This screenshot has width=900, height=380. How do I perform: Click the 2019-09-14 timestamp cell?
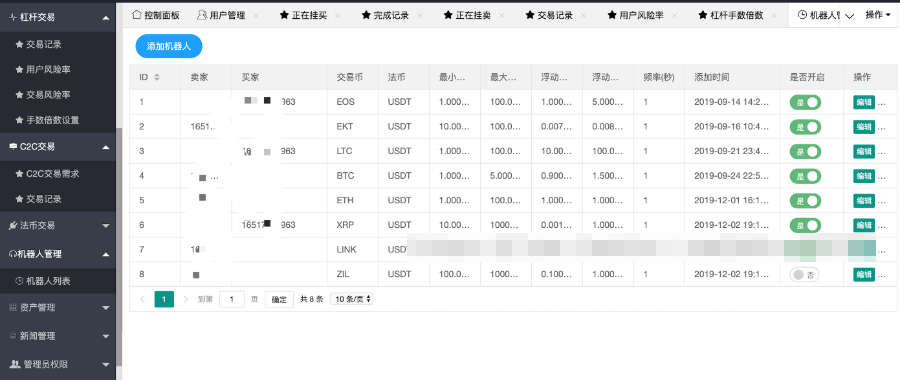pyautogui.click(x=731, y=102)
